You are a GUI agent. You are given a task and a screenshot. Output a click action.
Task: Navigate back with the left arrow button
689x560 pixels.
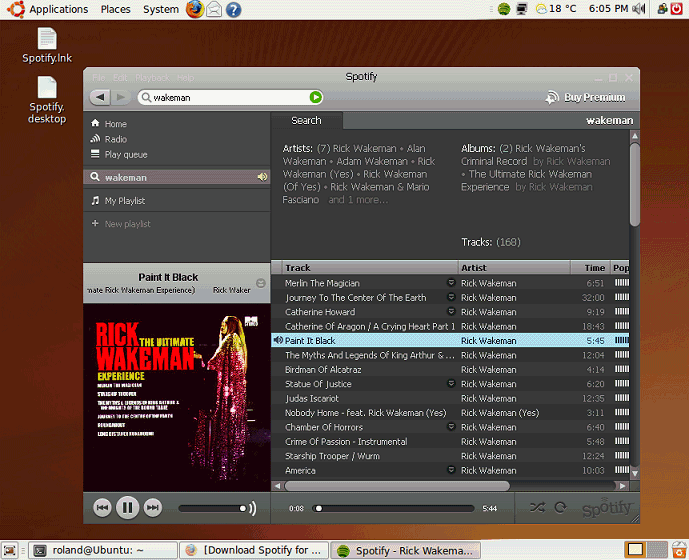click(99, 97)
